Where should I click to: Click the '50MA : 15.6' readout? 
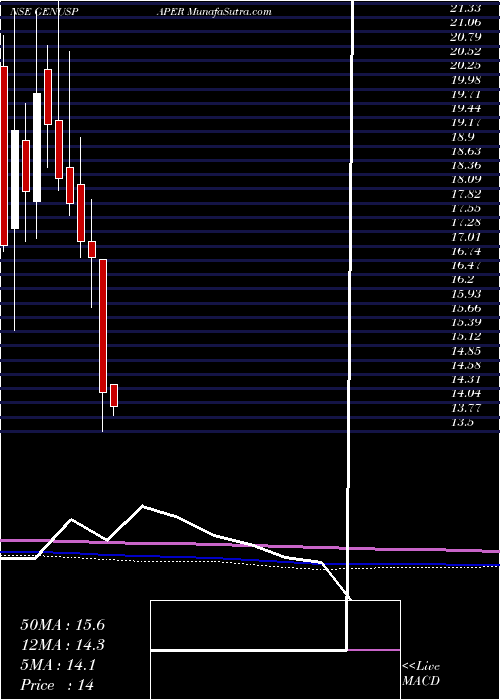[62, 625]
